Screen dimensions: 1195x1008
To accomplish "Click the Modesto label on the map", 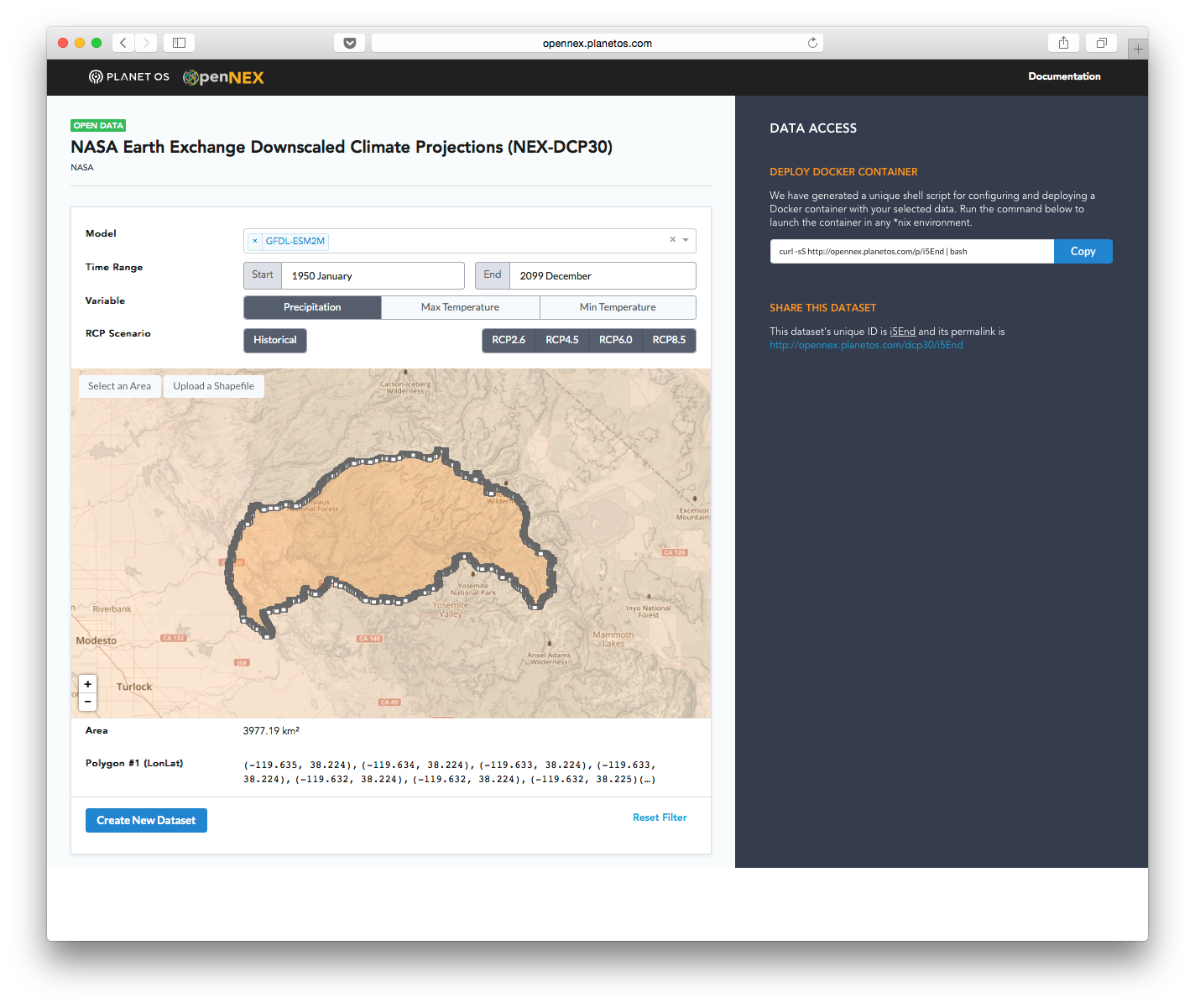I will 97,640.
